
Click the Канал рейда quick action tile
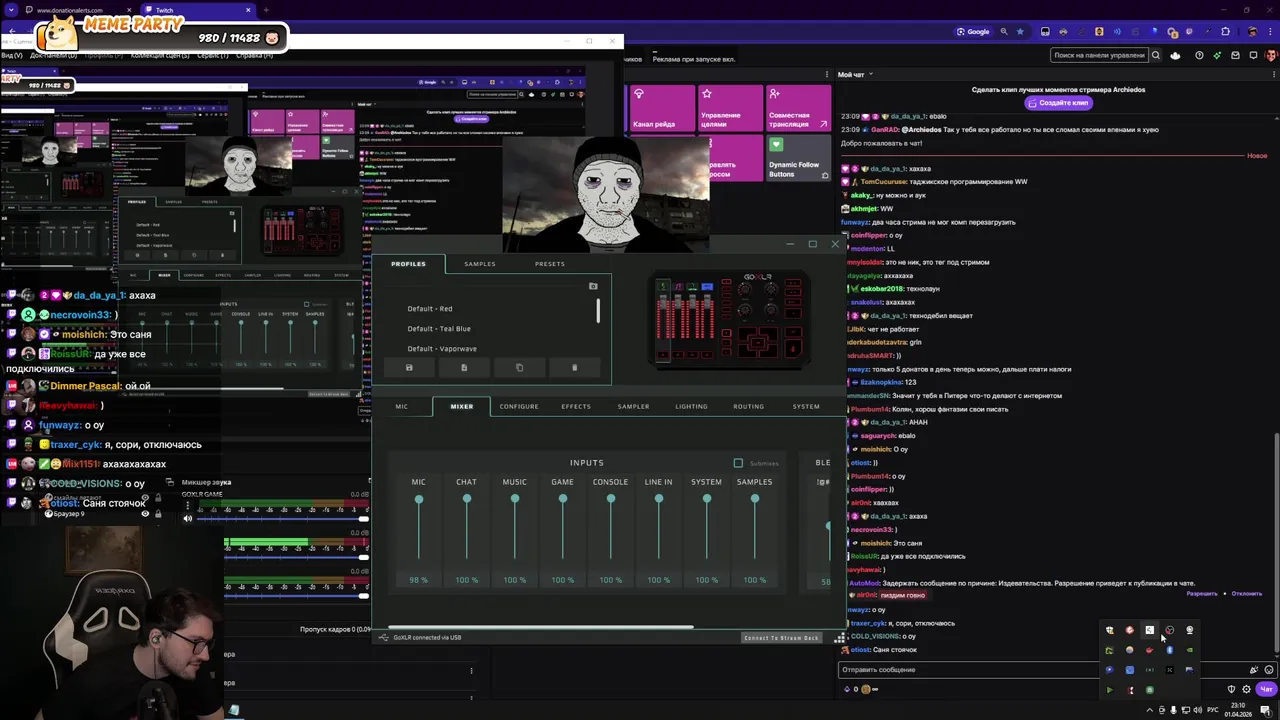(662, 108)
